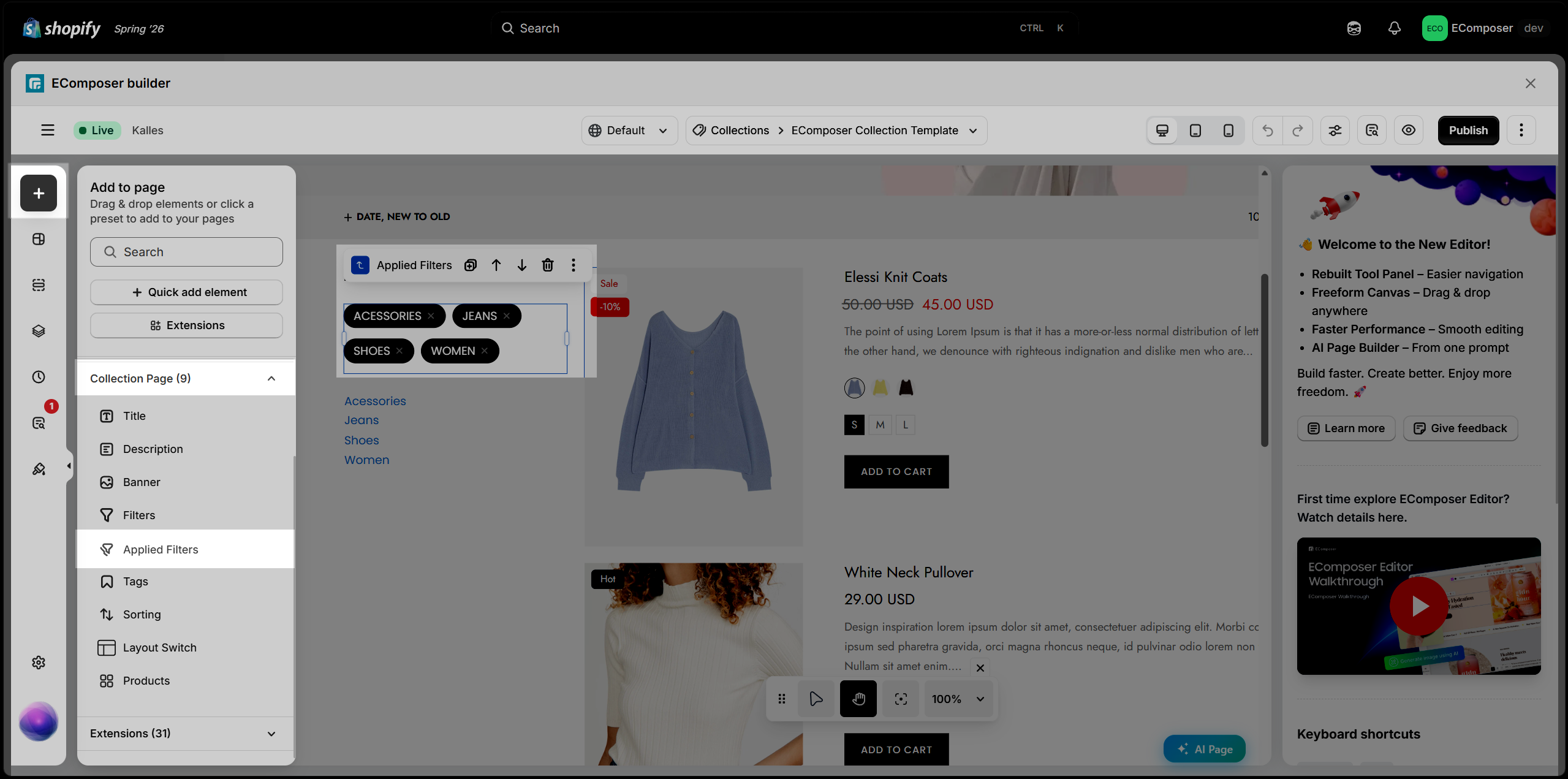Focus the Add to page search field
The height and width of the screenshot is (779, 1568).
point(186,252)
